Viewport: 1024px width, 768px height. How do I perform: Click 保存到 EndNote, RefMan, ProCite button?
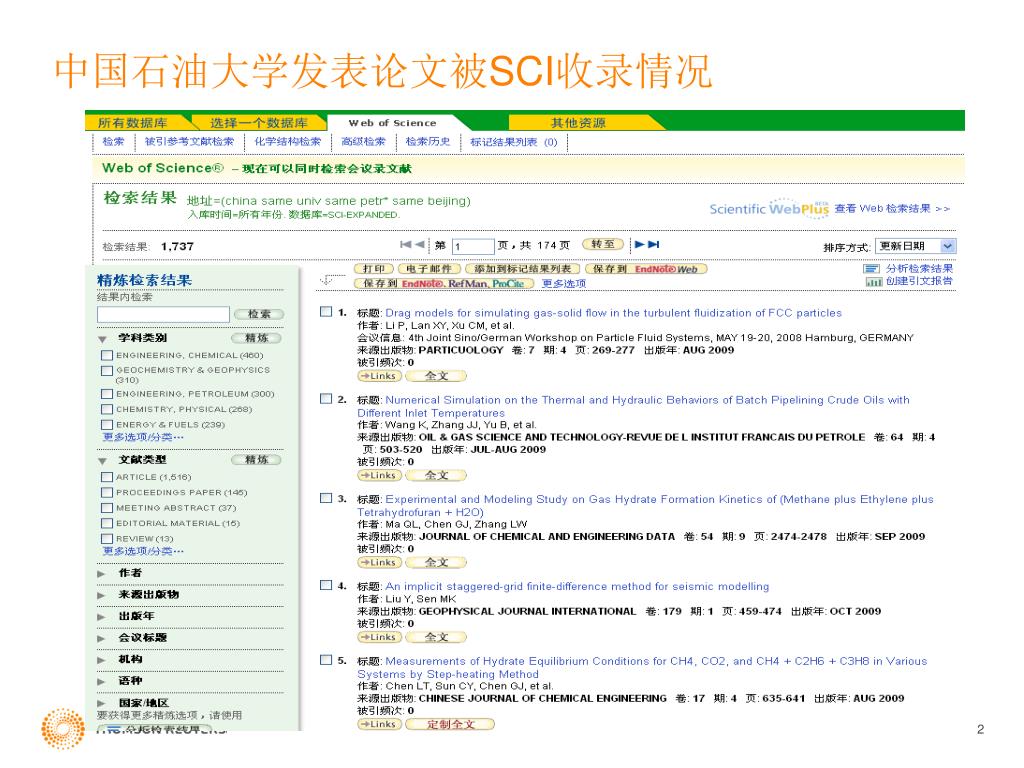tap(444, 283)
